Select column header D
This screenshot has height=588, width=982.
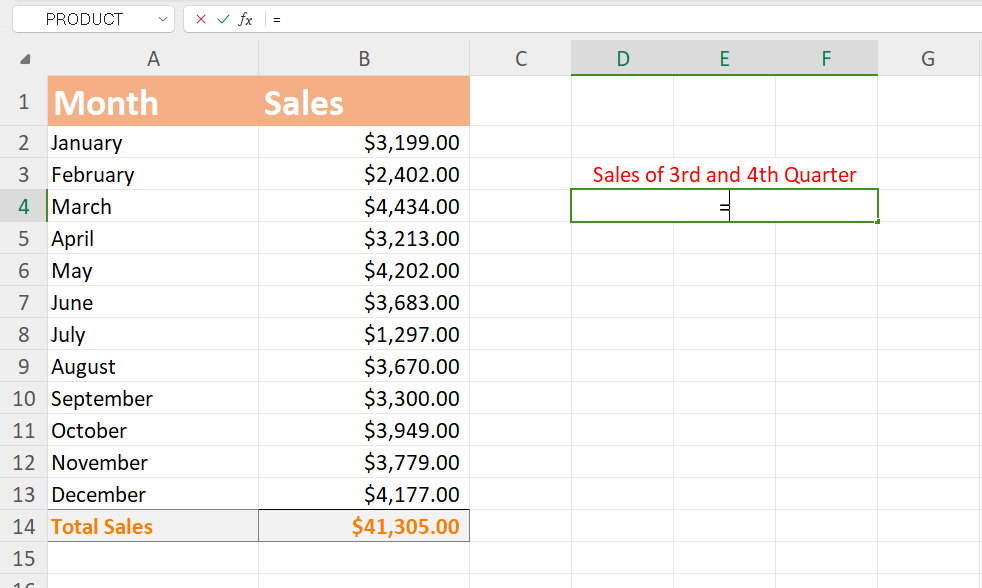tap(623, 59)
